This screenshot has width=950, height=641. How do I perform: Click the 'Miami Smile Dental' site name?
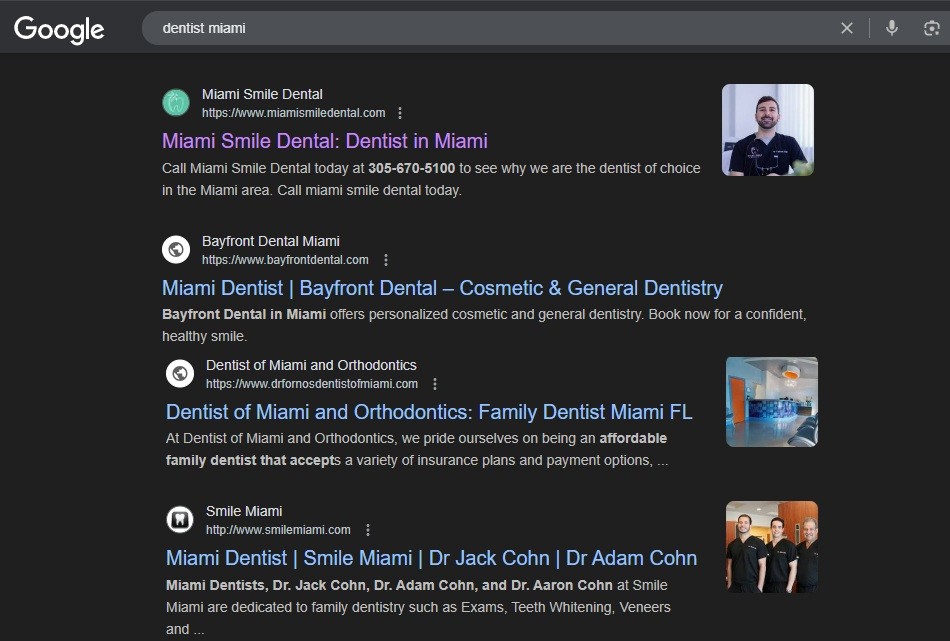[x=262, y=95]
